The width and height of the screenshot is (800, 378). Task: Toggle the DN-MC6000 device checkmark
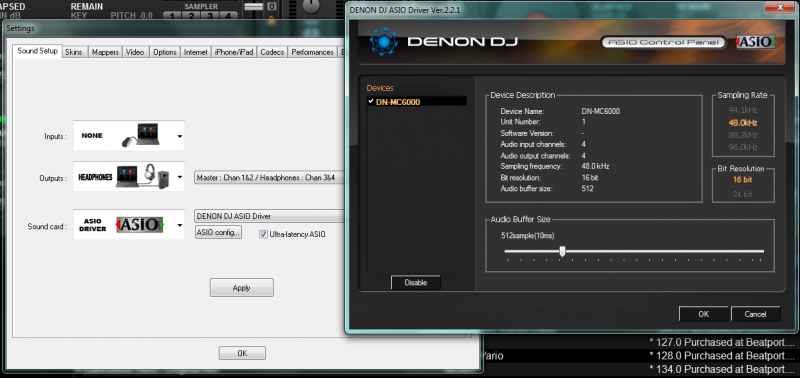371,102
